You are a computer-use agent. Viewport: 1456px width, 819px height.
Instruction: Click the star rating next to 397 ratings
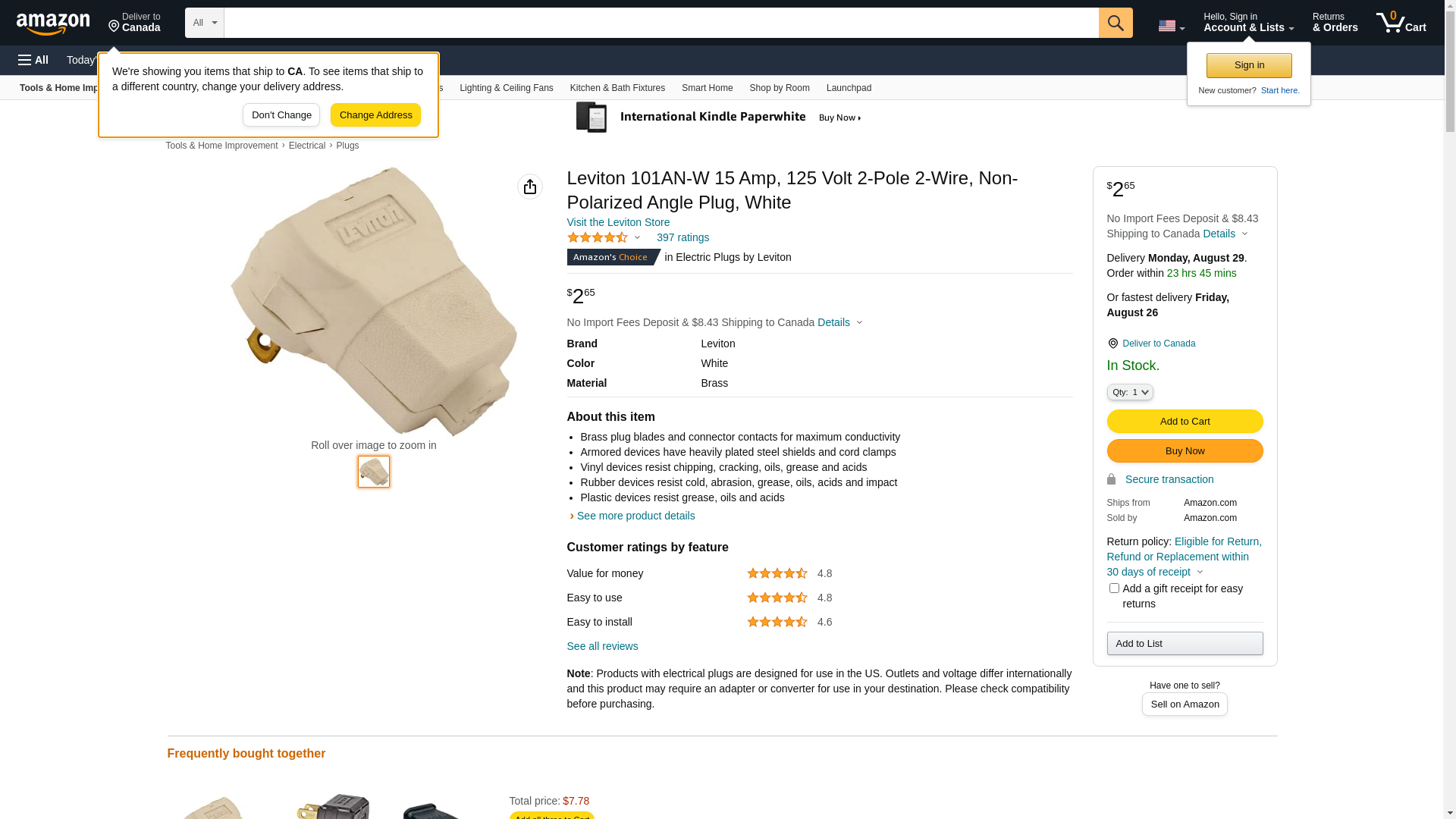pos(598,237)
